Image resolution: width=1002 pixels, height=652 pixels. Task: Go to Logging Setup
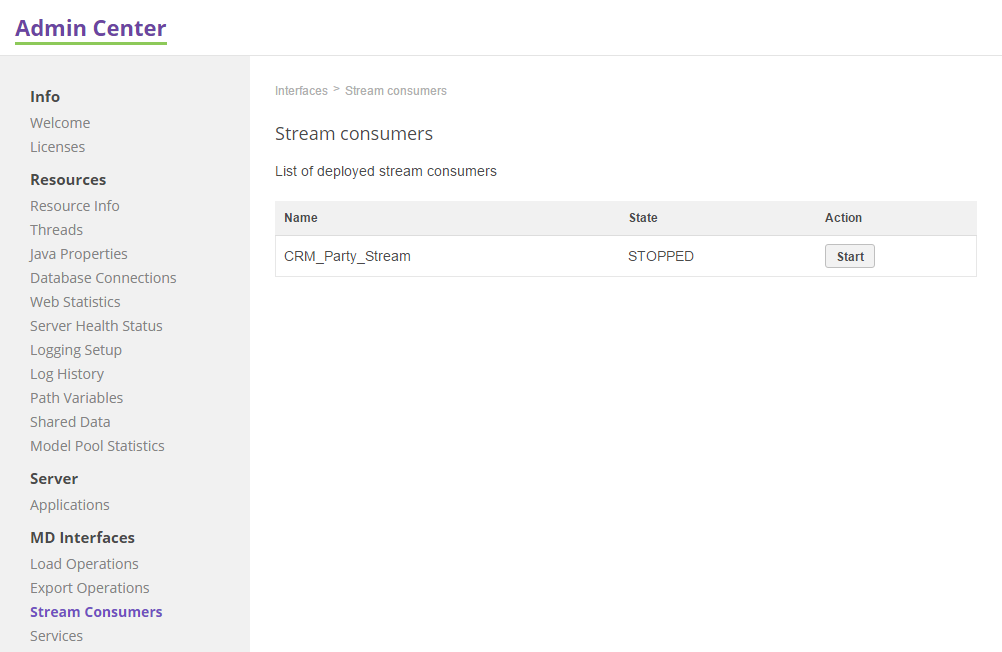coord(76,349)
